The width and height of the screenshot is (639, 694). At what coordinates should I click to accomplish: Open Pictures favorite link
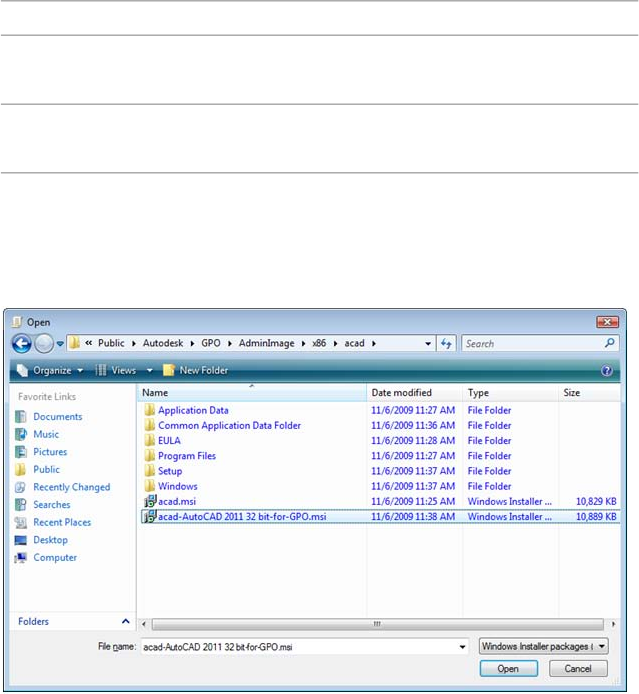pyautogui.click(x=50, y=452)
